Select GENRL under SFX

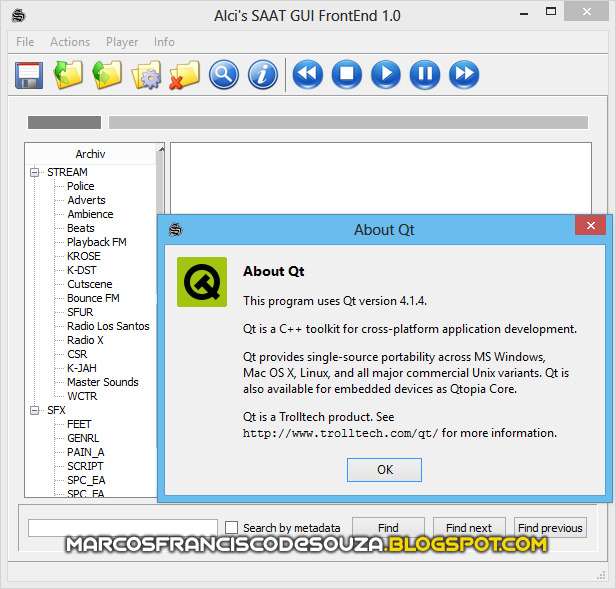pos(83,438)
